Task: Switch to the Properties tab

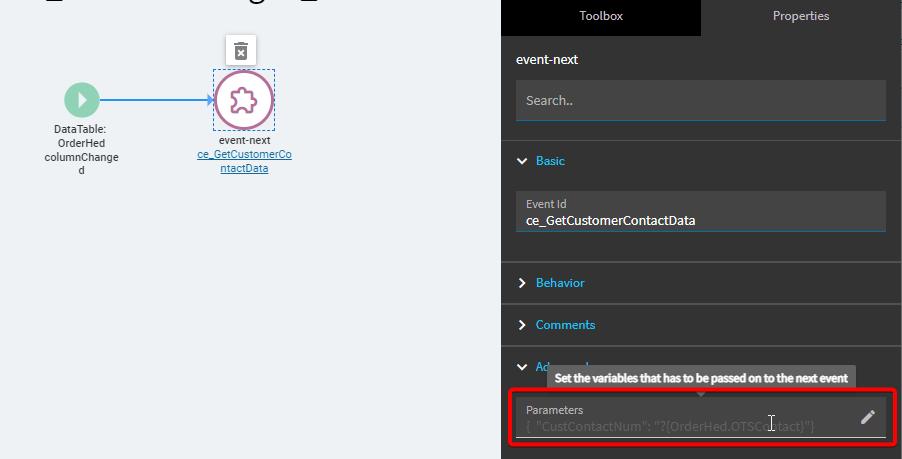Action: 800,16
